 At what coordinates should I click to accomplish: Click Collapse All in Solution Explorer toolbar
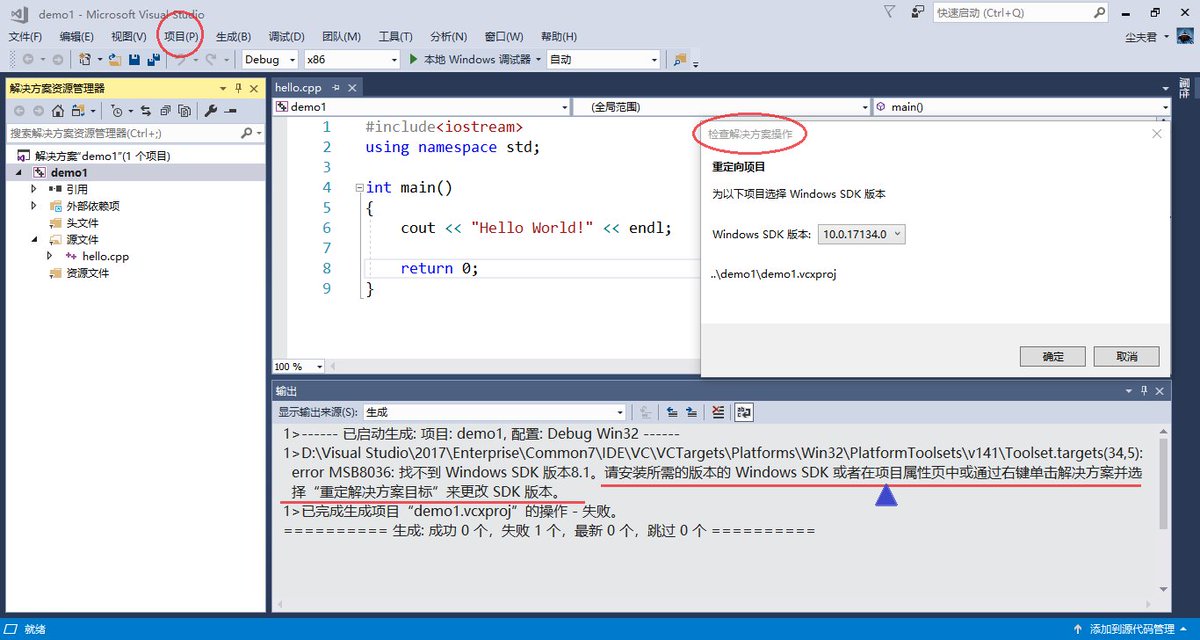point(166,110)
